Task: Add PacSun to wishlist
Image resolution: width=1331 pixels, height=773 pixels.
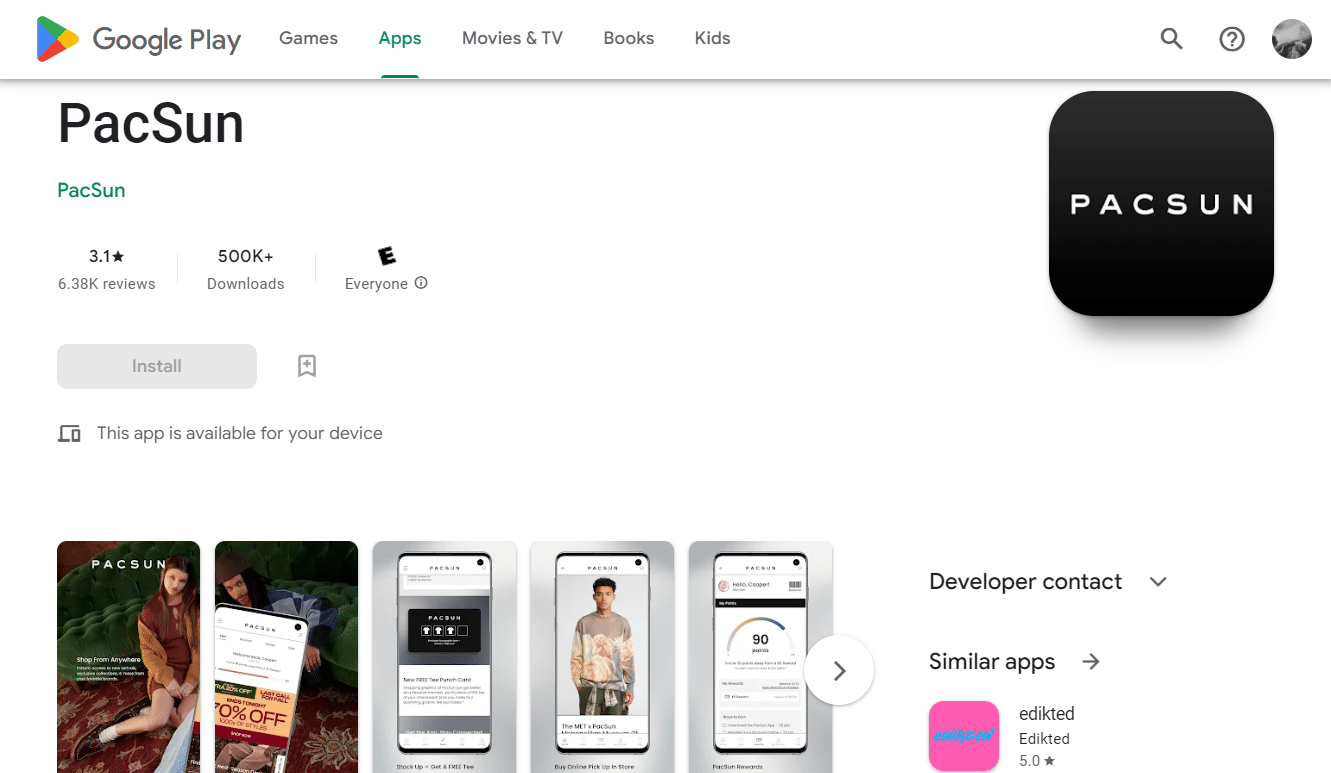Action: 306,366
